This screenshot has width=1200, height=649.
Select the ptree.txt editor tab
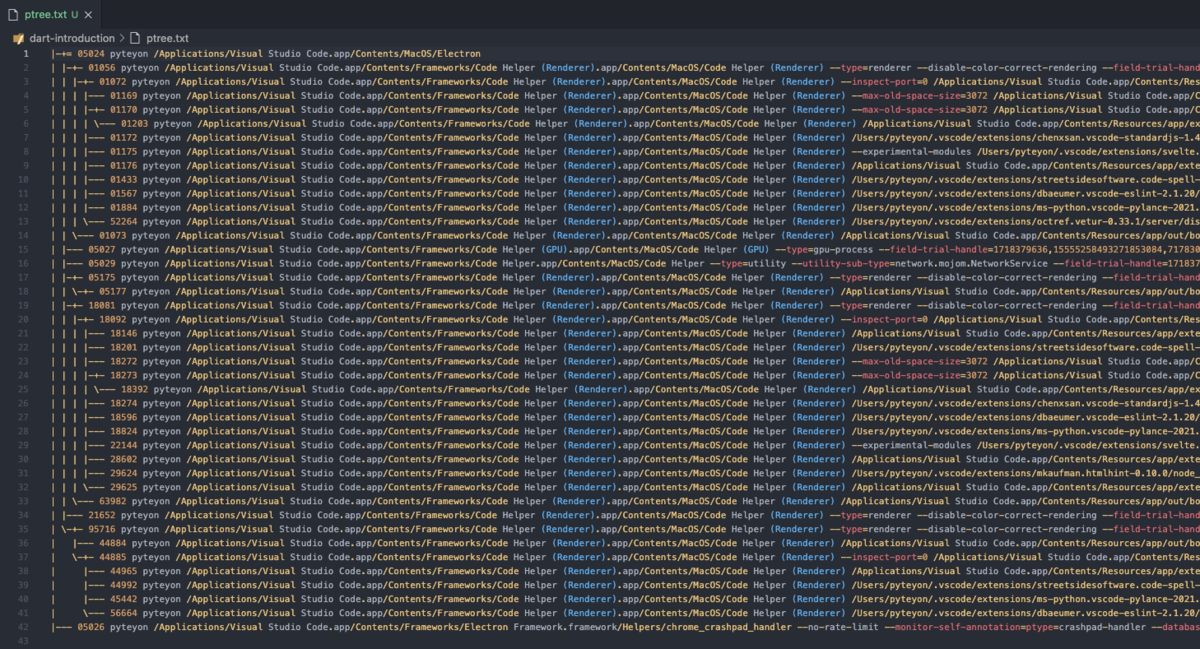pos(50,15)
